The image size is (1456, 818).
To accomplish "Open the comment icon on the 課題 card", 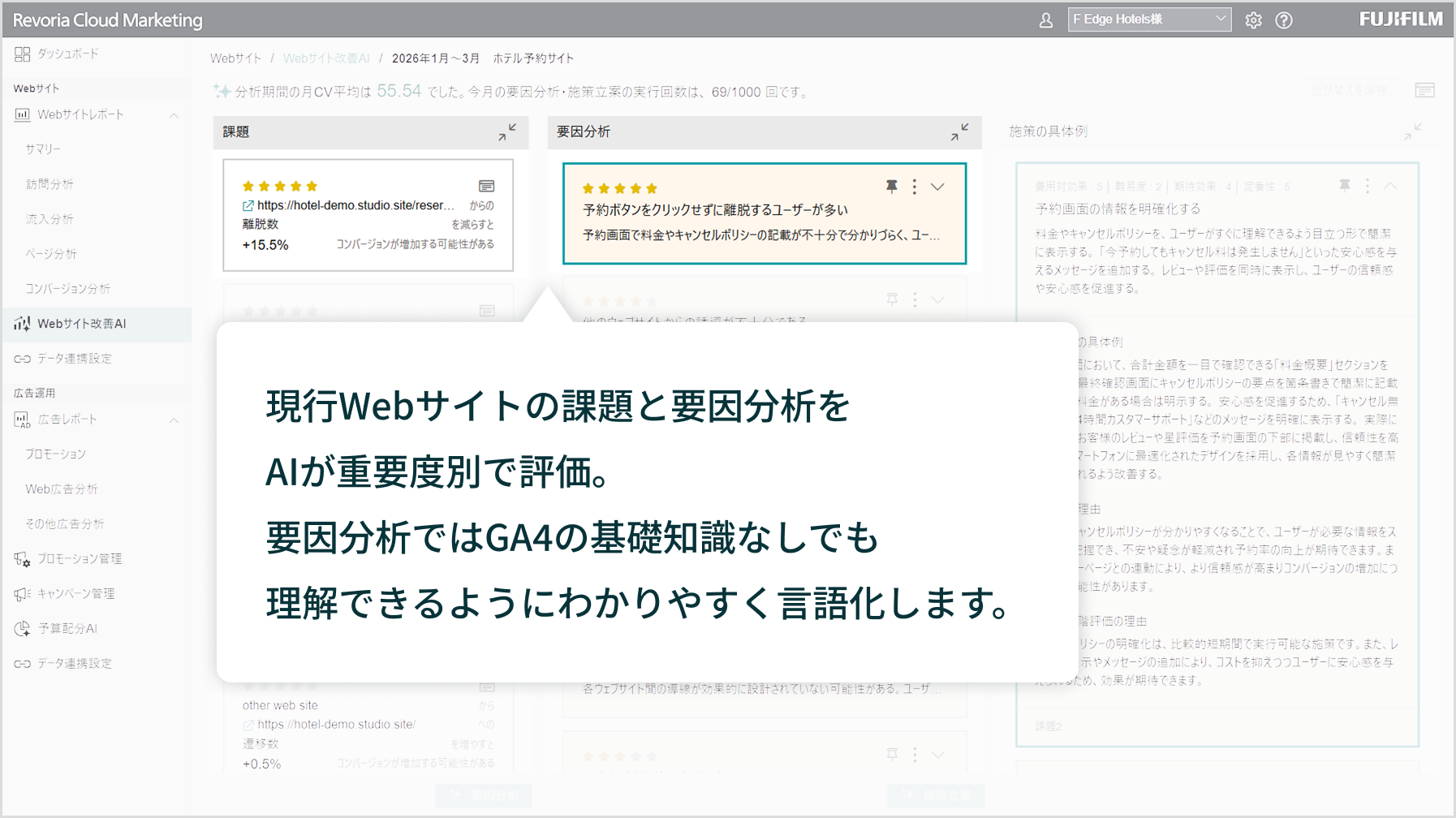I will [487, 185].
